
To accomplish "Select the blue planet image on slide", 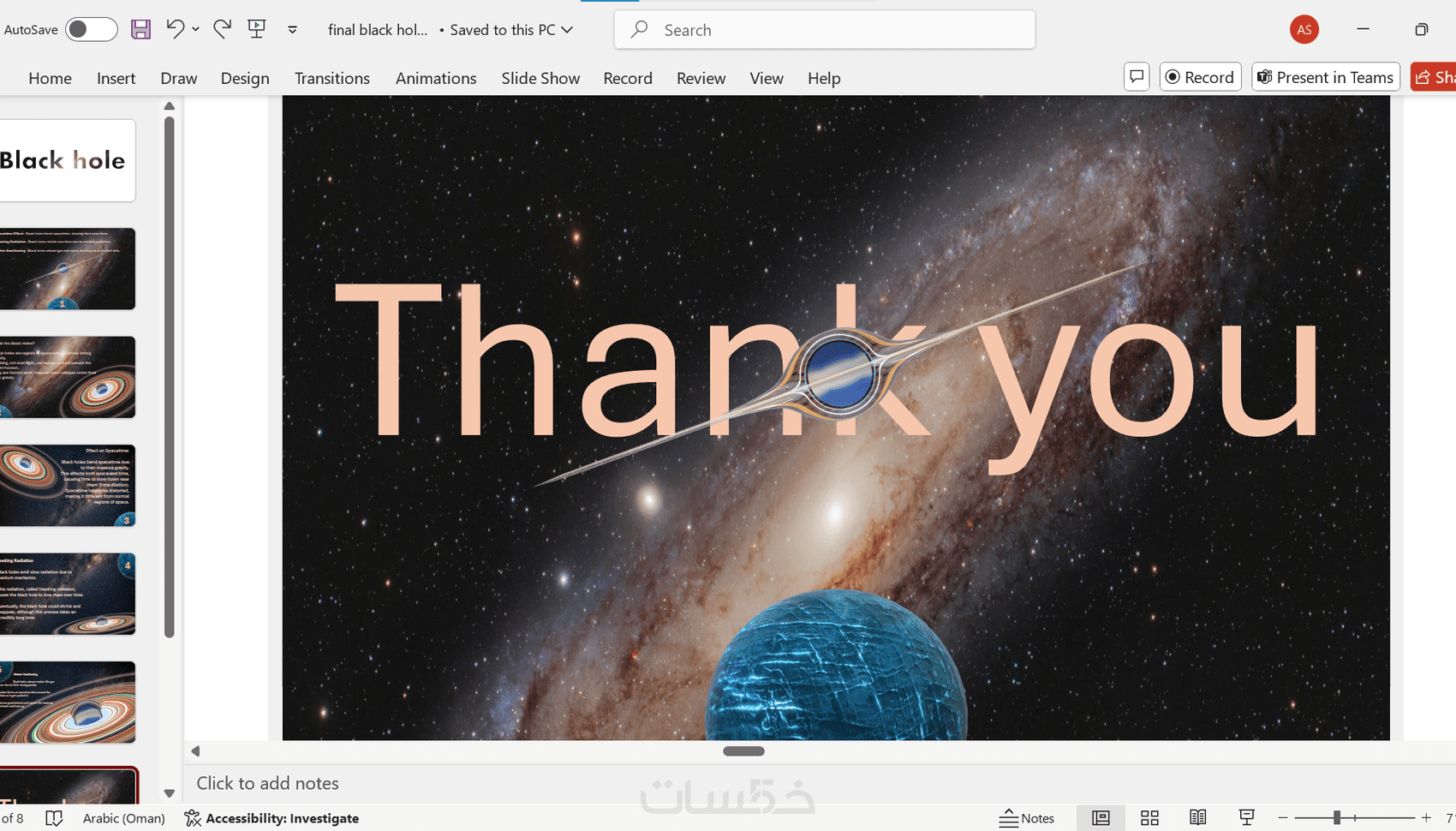I will point(836,665).
